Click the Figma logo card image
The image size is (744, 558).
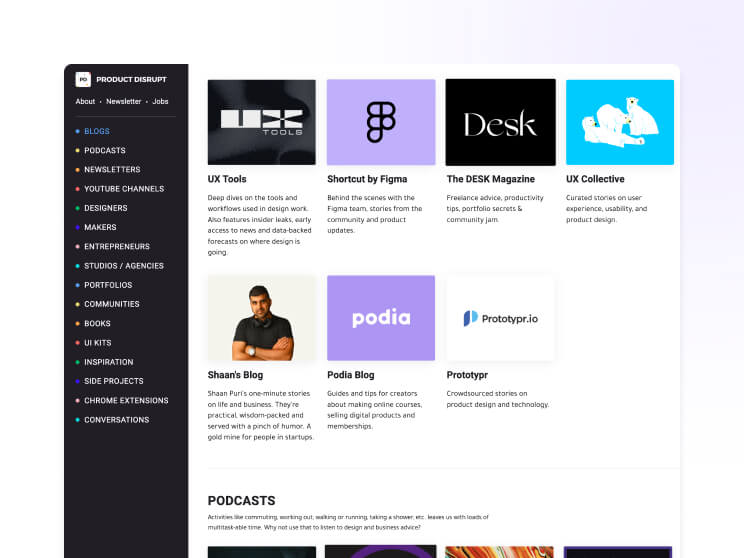[x=381, y=122]
